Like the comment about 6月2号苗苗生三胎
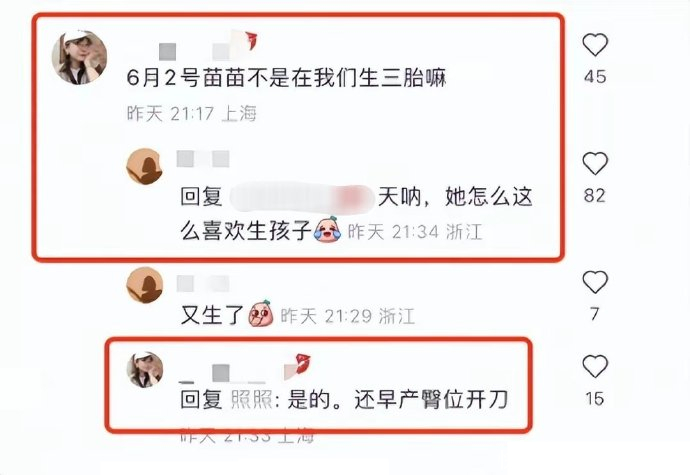The image size is (690, 475). coord(595,45)
